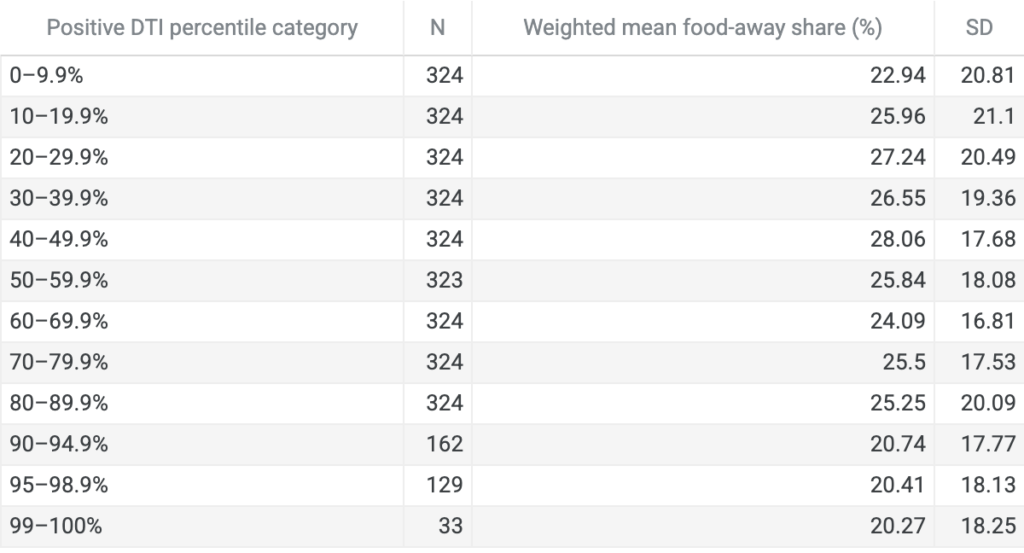1024x553 pixels.
Task: Click the 28.06 mean share value
Action: [x=897, y=239]
